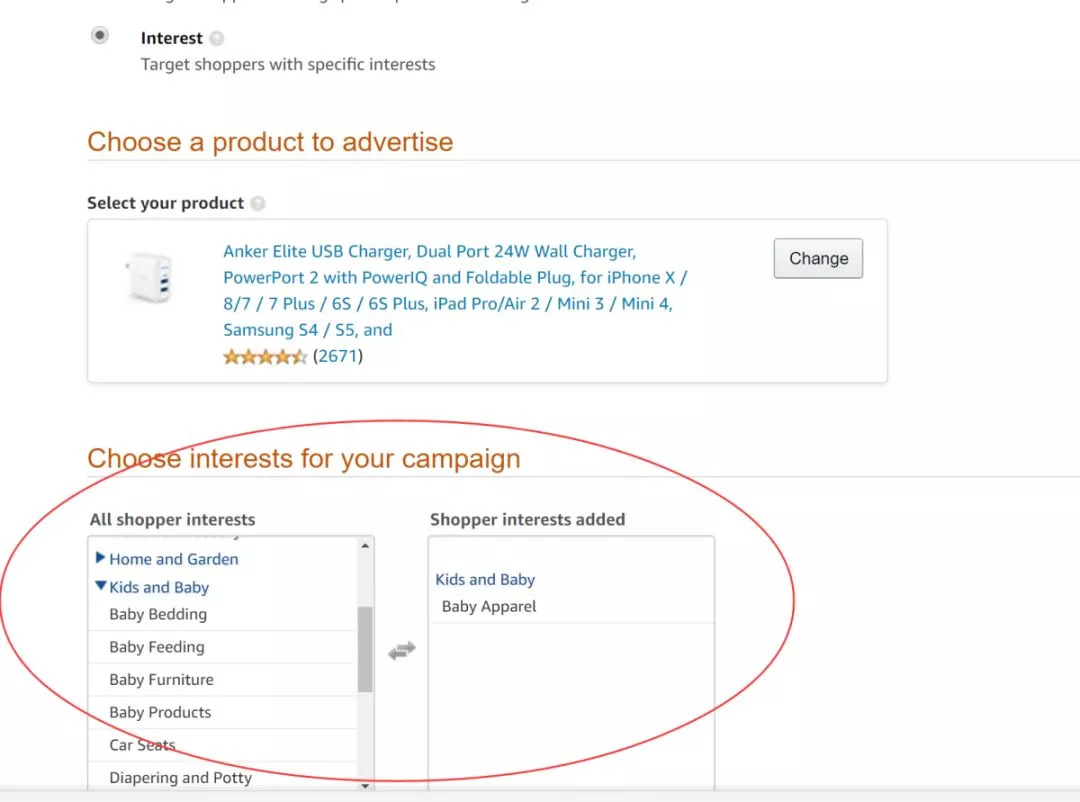Click Baby Apparel in added interests
This screenshot has width=1080, height=802.
coord(489,606)
